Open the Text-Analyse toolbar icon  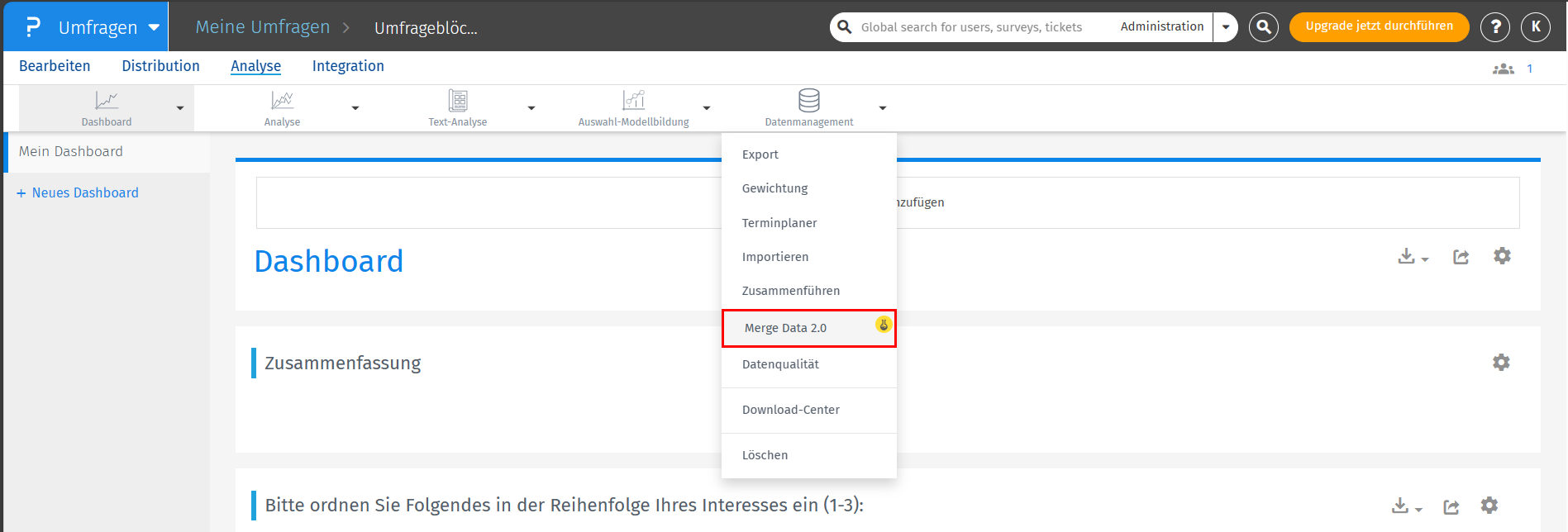coord(458,101)
